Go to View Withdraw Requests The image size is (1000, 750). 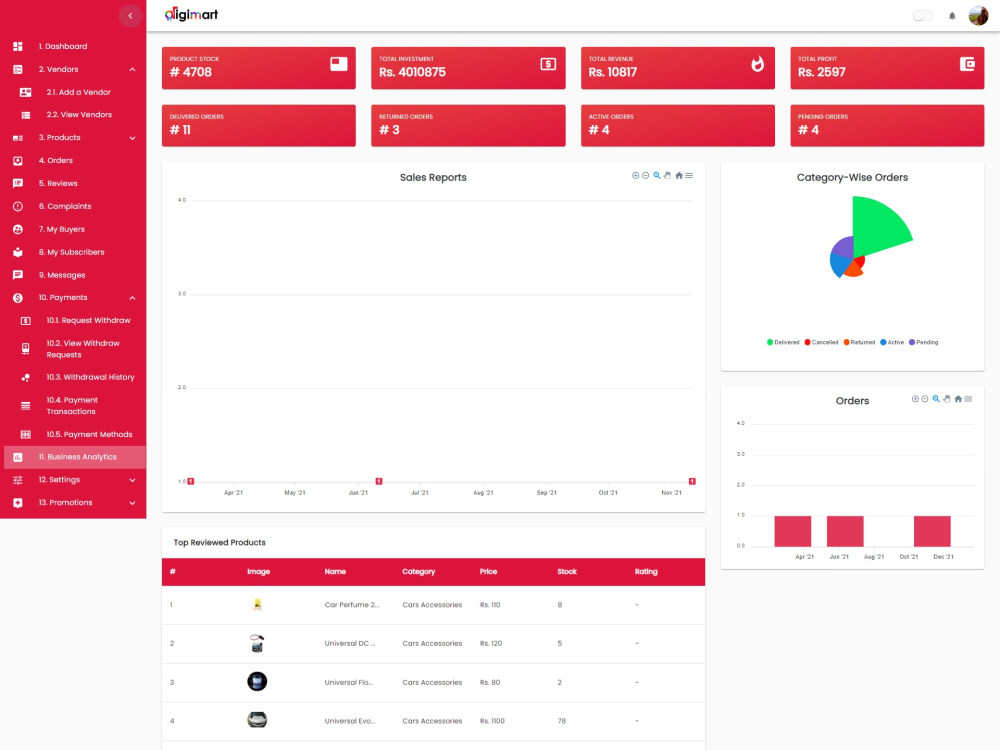(x=73, y=349)
